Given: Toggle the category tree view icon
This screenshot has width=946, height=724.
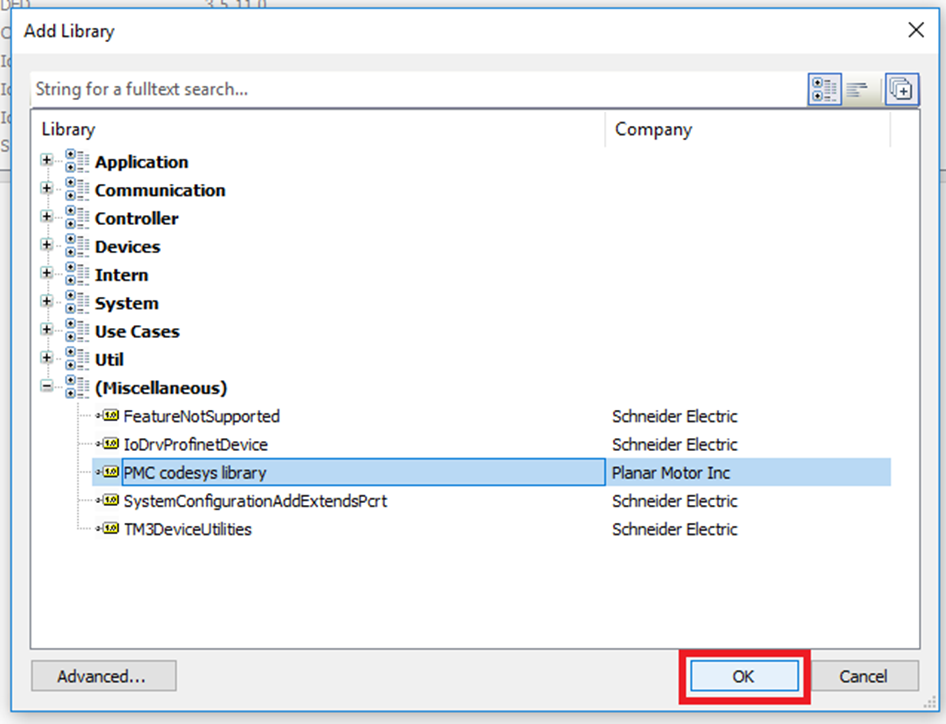Looking at the screenshot, I should 825,90.
